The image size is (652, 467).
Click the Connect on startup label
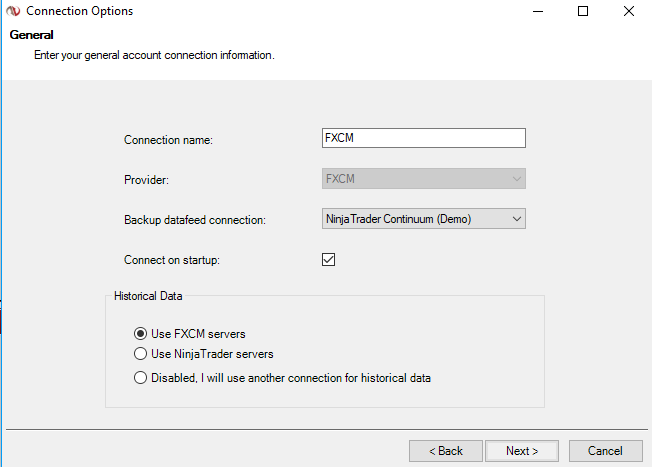tap(171, 260)
